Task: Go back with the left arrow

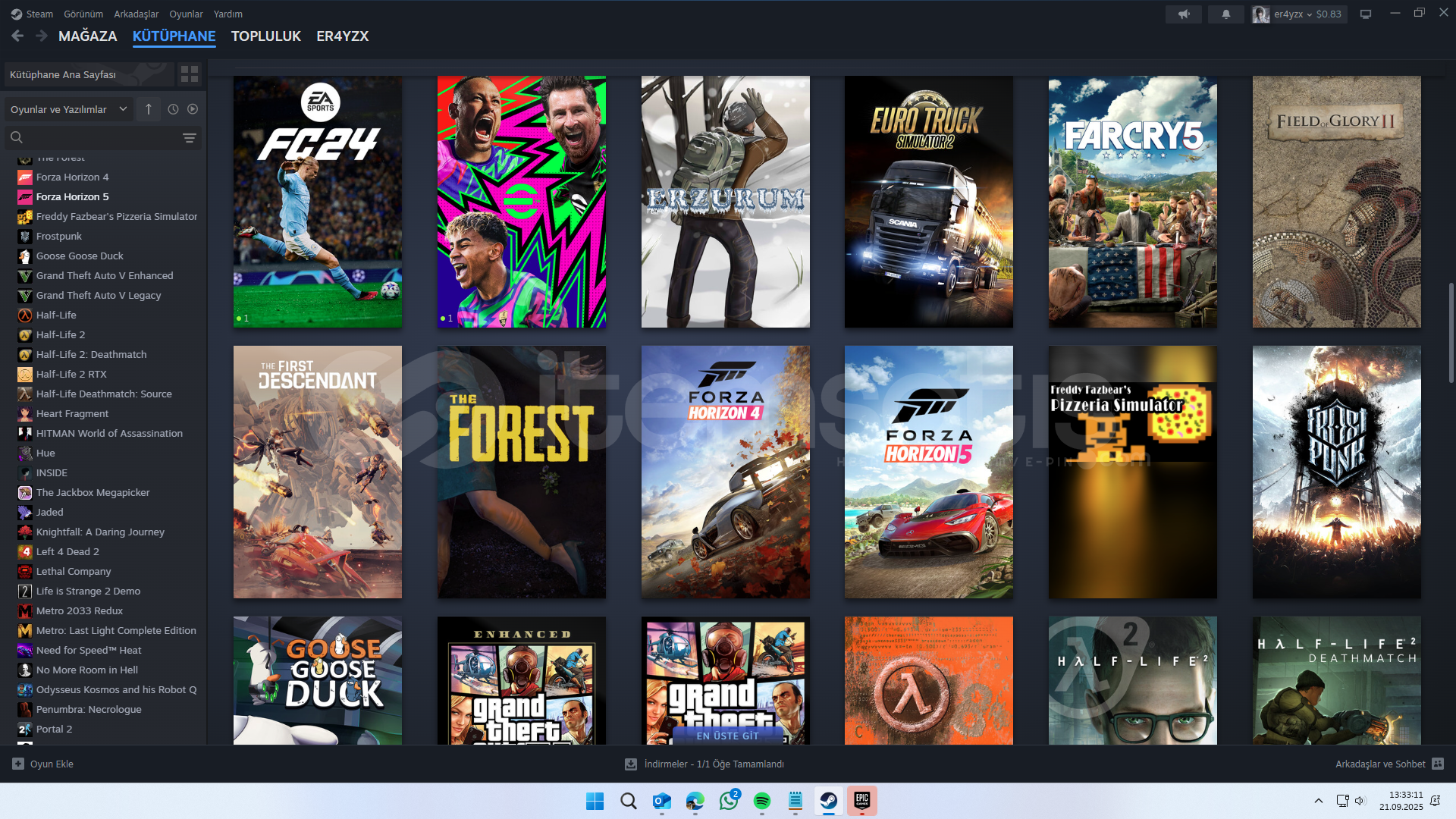Action: pos(18,36)
